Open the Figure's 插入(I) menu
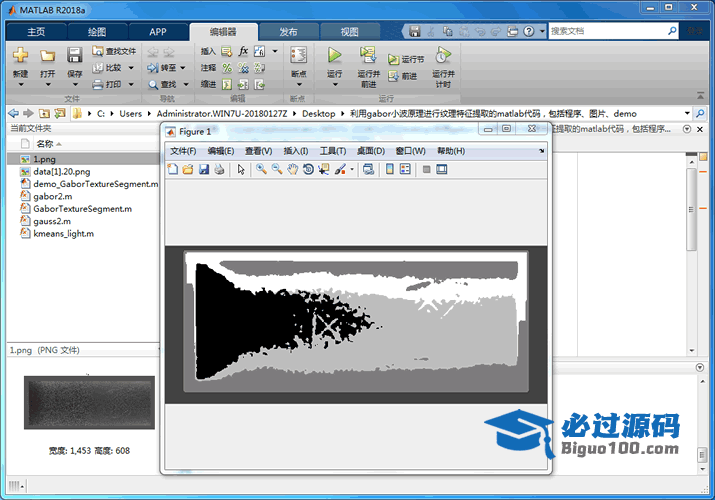715x500 pixels. (297, 151)
